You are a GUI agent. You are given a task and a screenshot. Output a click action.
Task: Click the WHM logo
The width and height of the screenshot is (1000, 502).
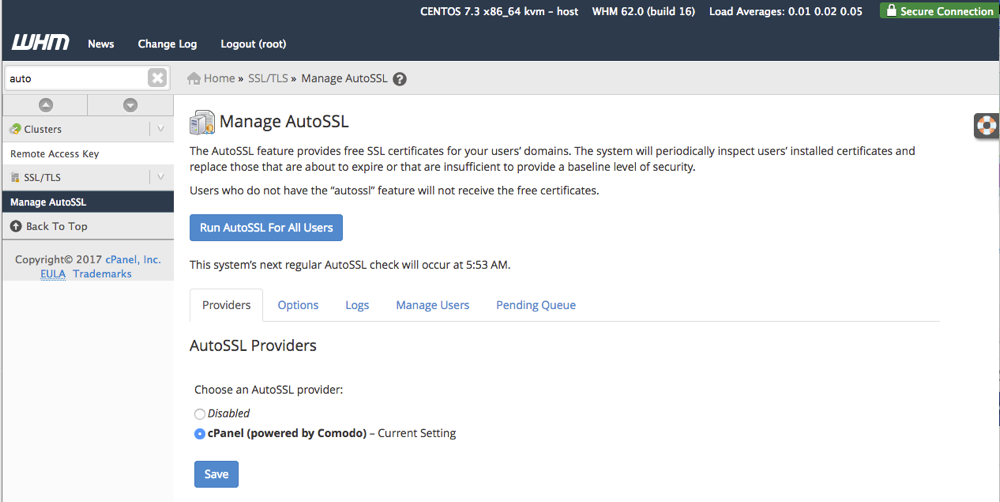(x=40, y=43)
